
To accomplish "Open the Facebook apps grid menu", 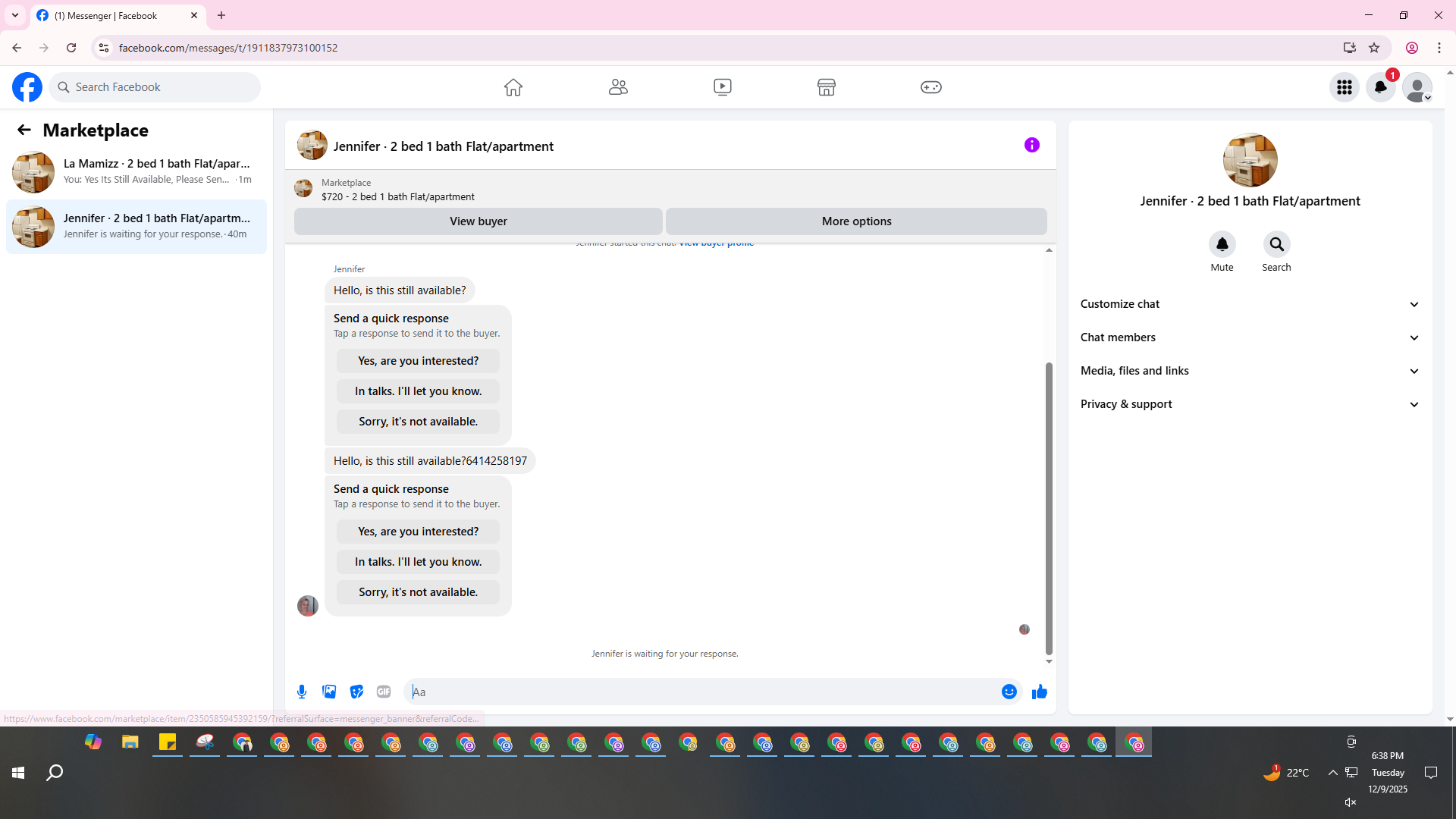I will coord(1344,87).
